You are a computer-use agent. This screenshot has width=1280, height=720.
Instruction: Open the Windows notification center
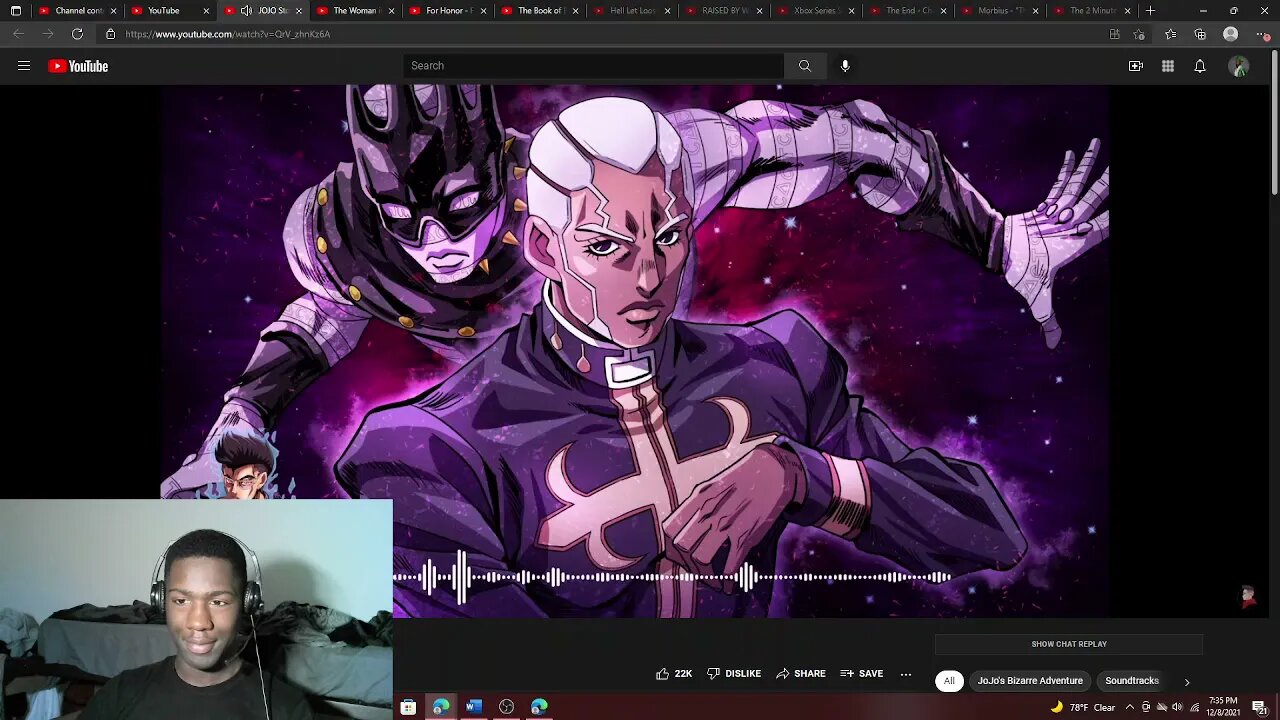1259,707
